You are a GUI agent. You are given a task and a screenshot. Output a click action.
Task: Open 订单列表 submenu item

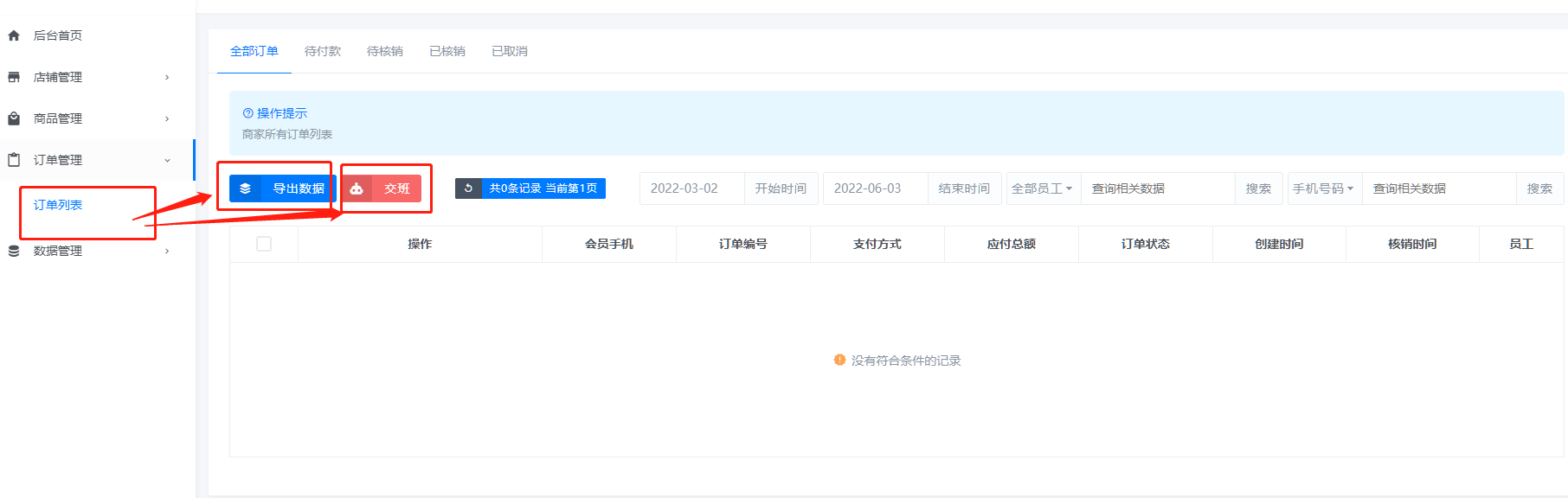(58, 205)
